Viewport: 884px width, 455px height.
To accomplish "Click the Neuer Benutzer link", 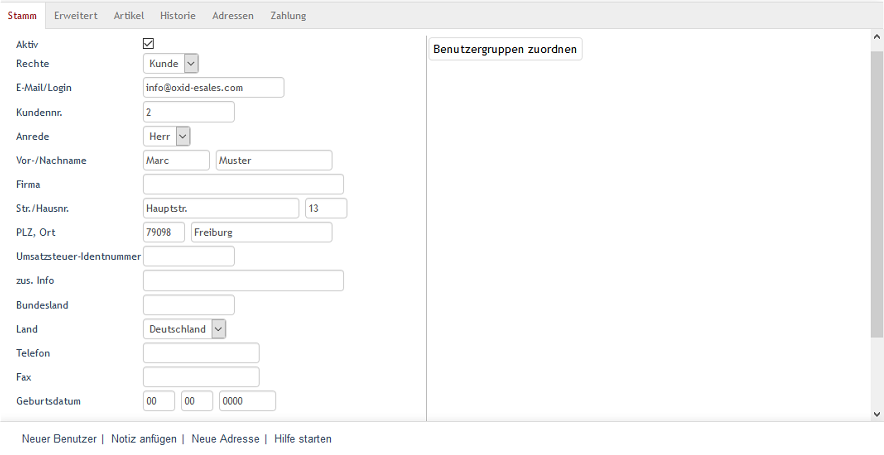I will tap(59, 439).
